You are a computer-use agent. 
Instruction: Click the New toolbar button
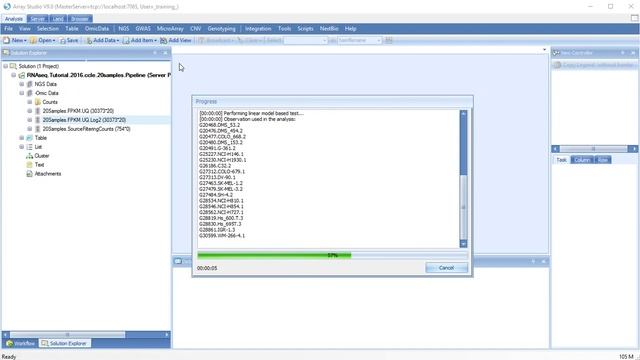tap(15, 40)
